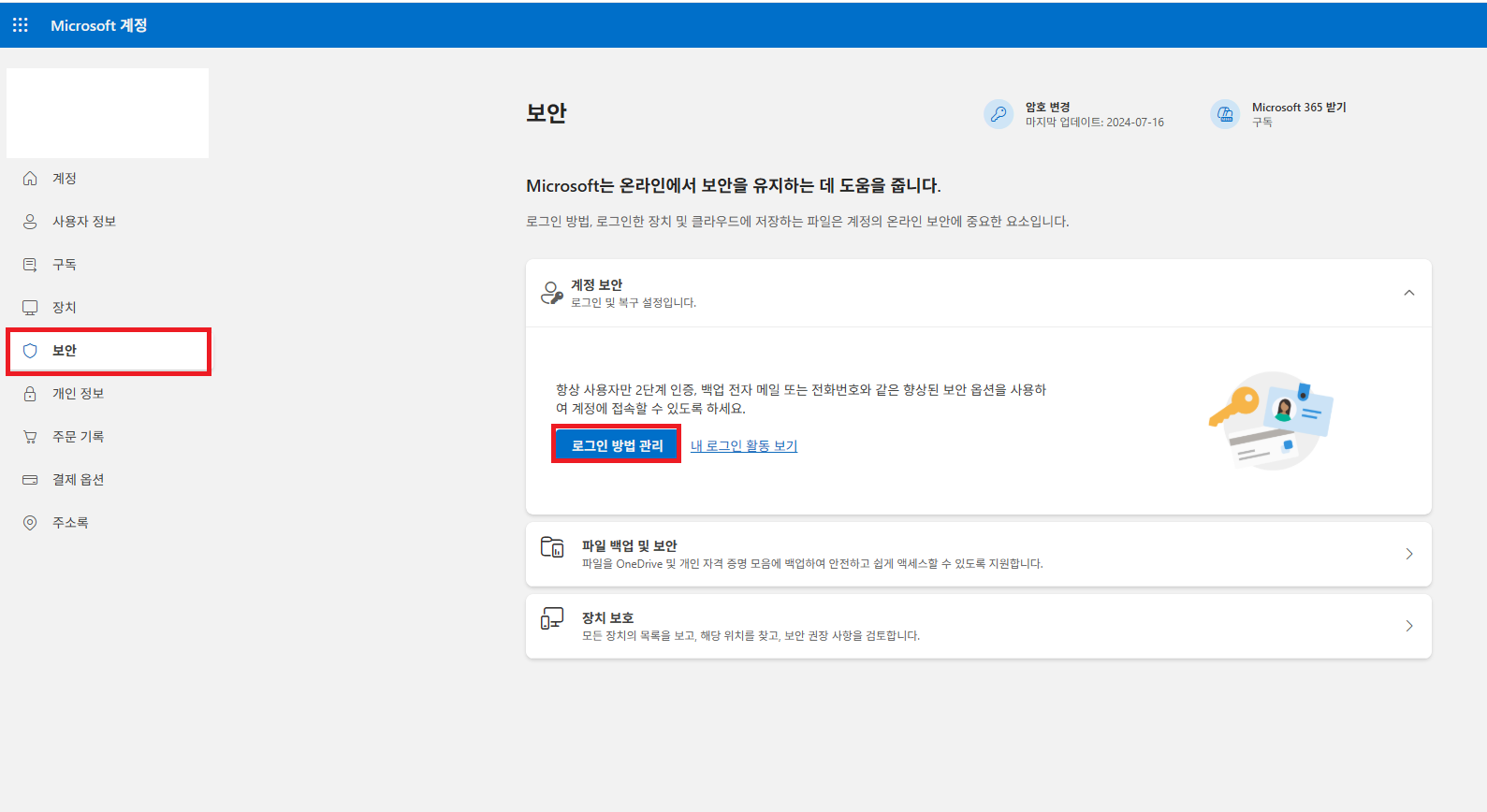Click the lock icon beside 개인 정보

point(30,394)
